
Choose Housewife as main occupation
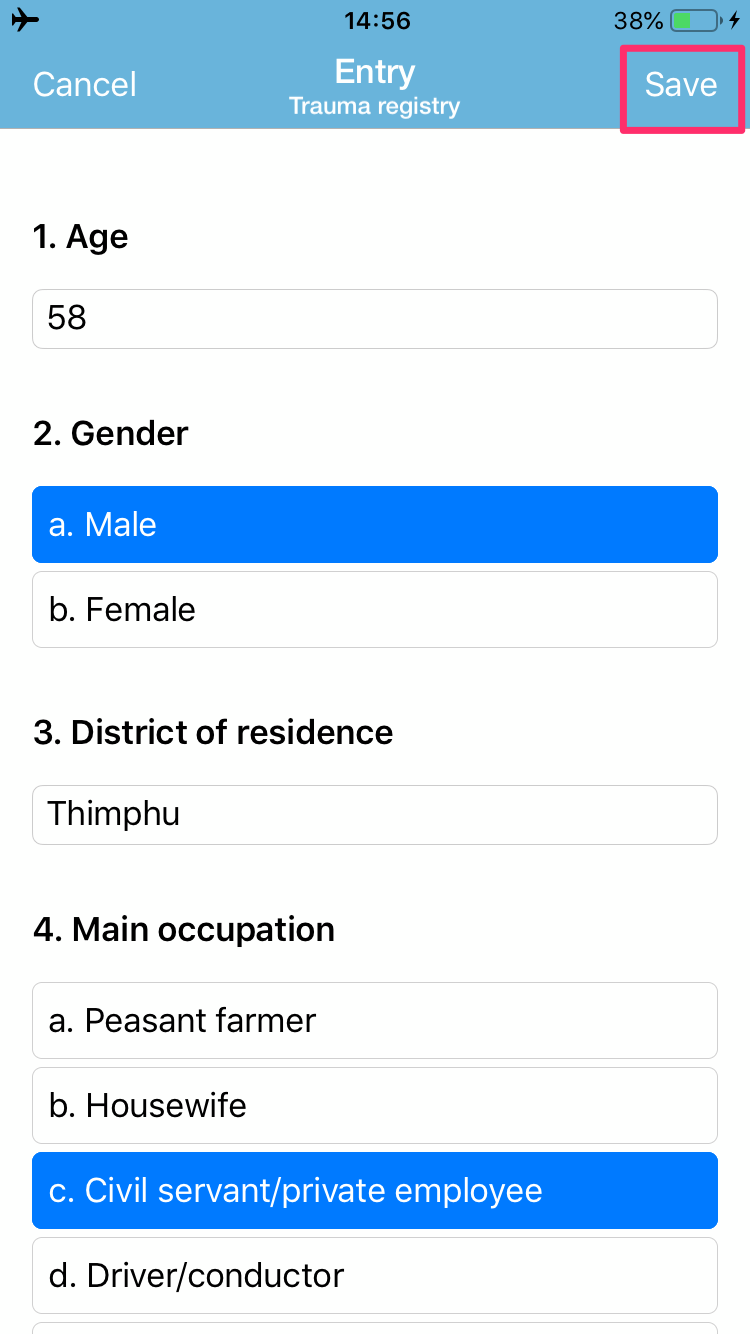pos(375,1105)
